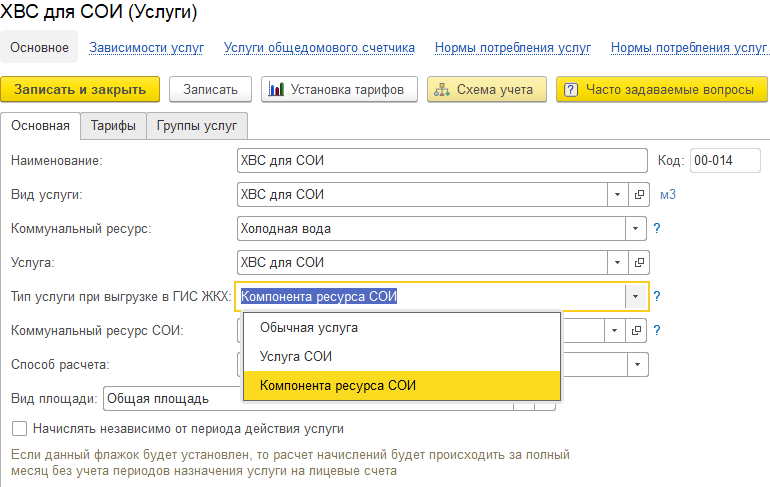
Task: Enable Начислять независимо от периода действия услуги
Action: coord(18,429)
